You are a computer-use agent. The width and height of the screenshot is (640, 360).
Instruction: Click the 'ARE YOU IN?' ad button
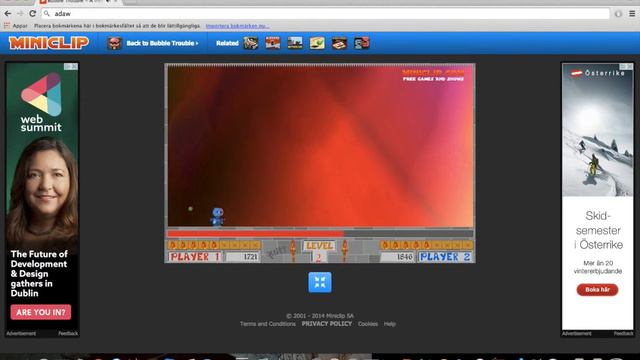pos(41,312)
